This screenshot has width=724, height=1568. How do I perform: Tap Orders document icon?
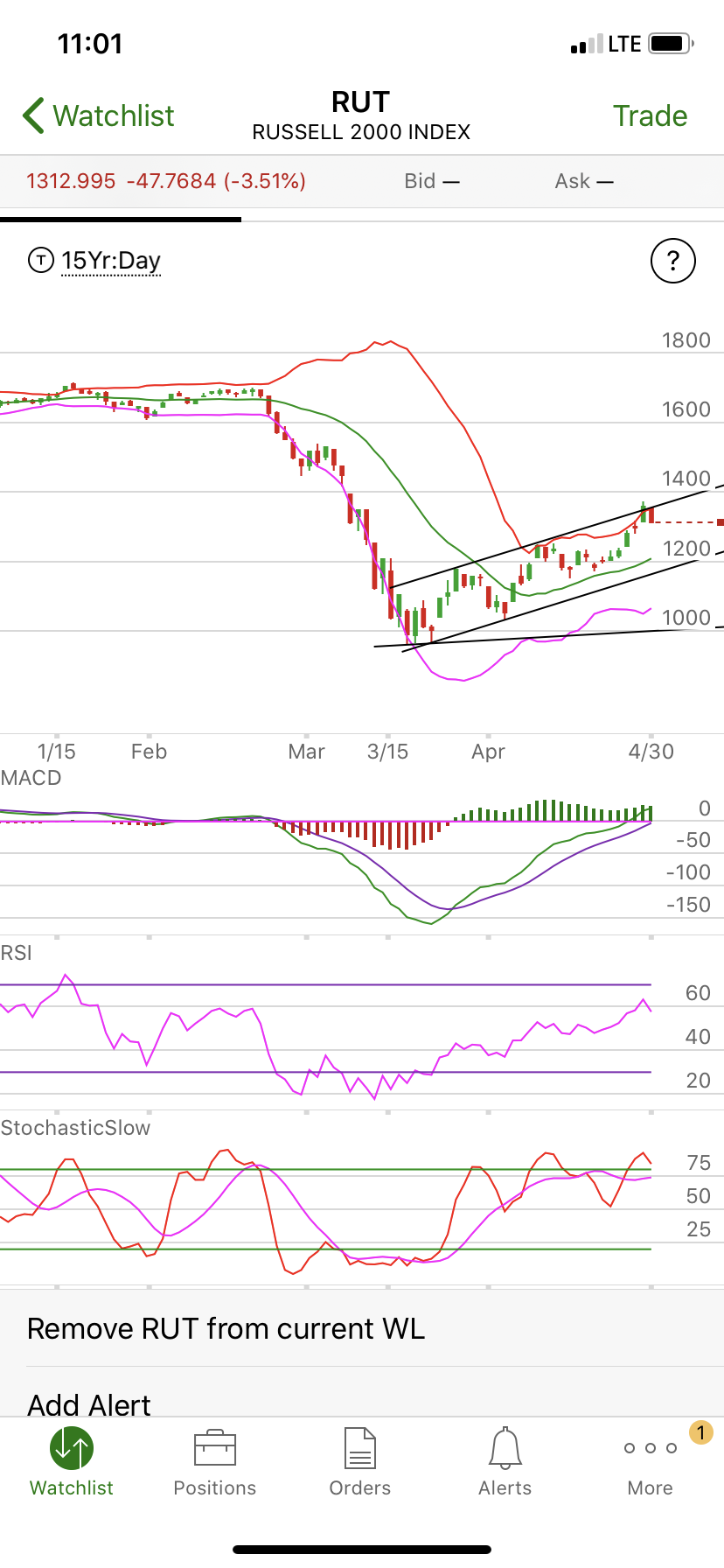pos(360,1448)
